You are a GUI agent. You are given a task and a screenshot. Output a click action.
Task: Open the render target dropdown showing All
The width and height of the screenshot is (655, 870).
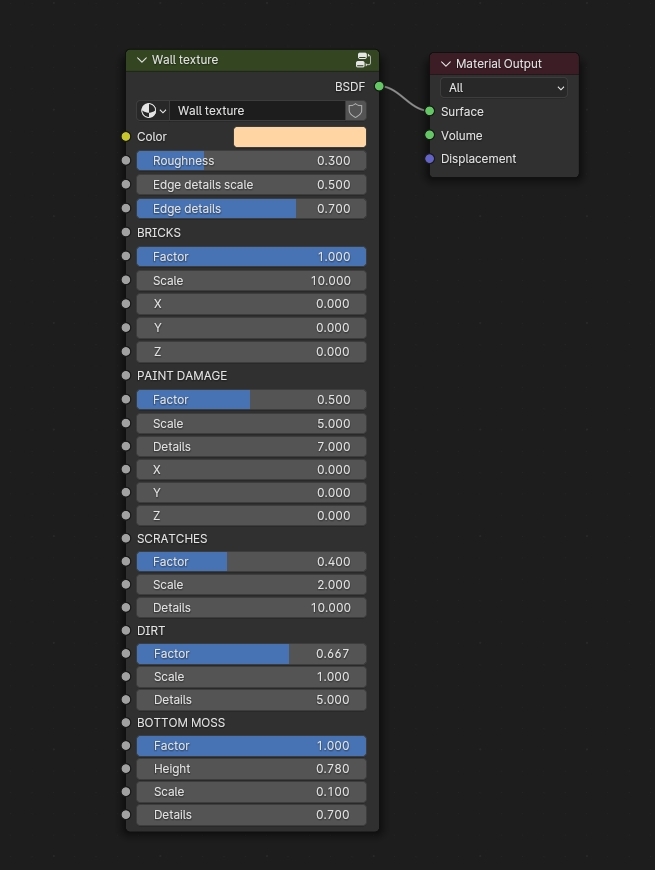504,88
